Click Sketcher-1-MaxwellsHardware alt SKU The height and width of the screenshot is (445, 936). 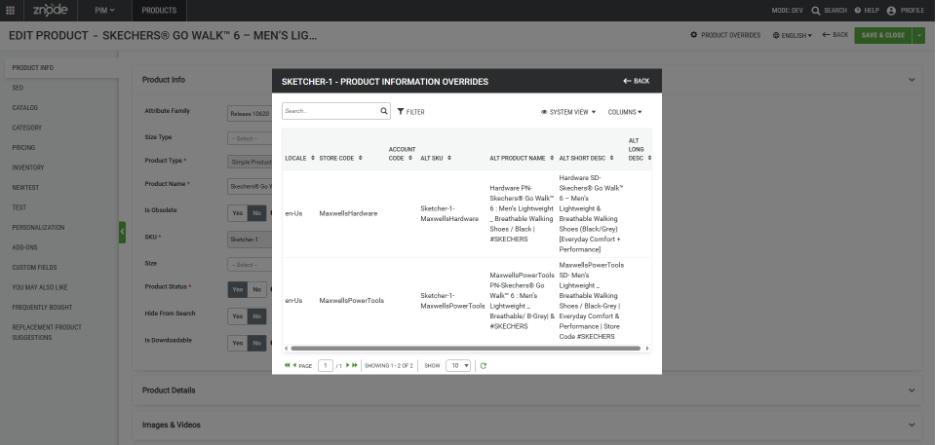coord(449,213)
